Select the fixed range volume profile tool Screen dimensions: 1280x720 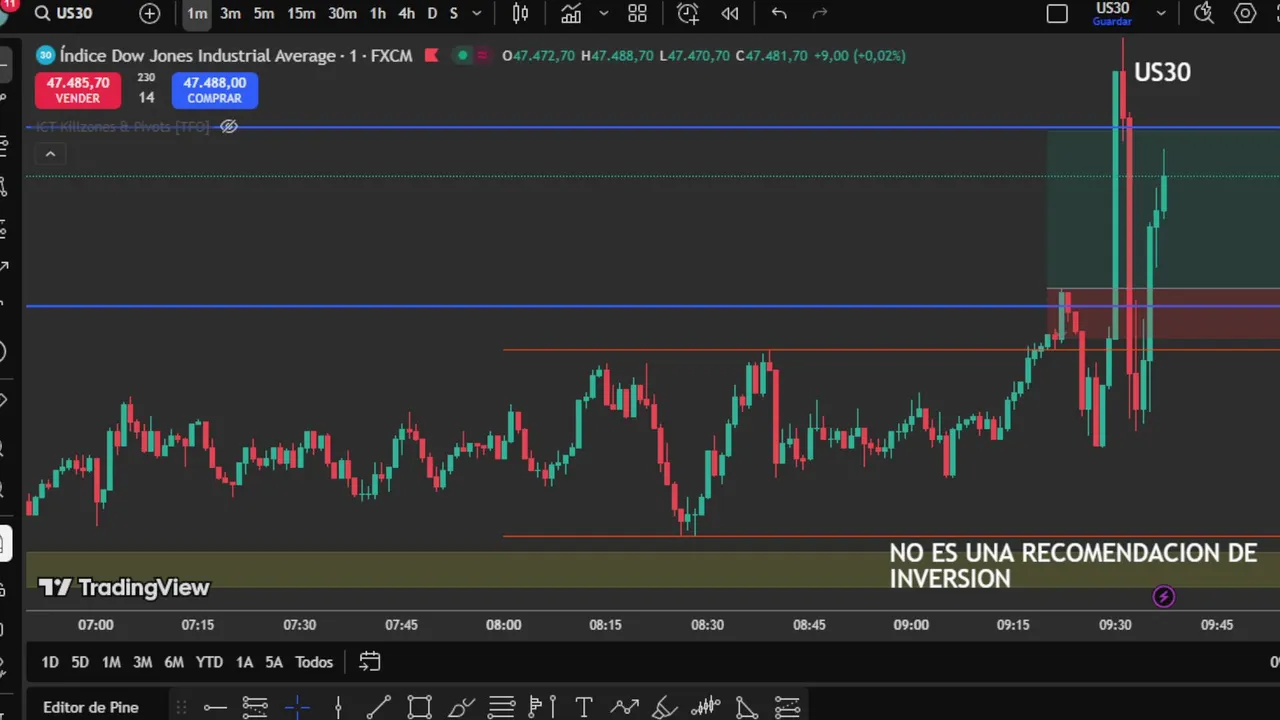click(x=541, y=707)
